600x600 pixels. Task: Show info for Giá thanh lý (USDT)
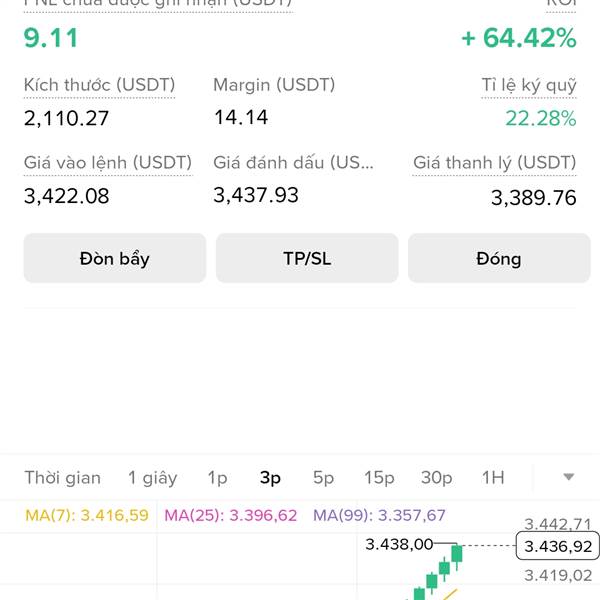494,163
